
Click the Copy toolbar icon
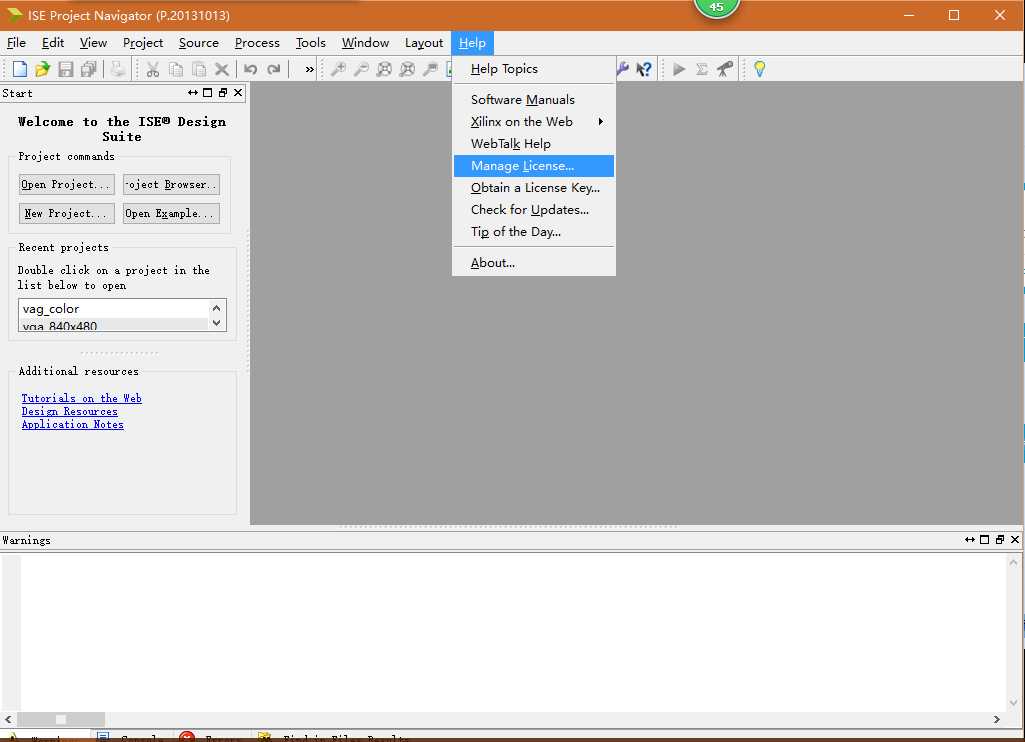(x=176, y=69)
